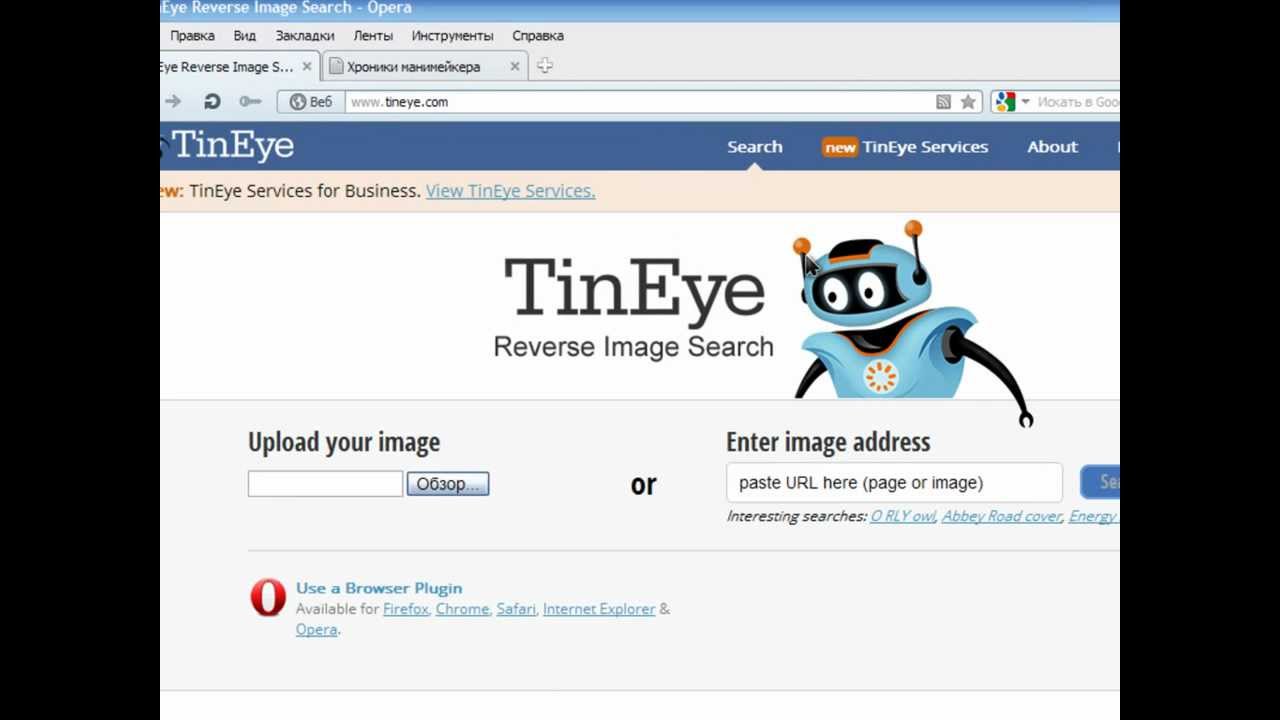Viewport: 1280px width, 720px height.
Task: Get the Opera plugin link
Action: pos(316,630)
